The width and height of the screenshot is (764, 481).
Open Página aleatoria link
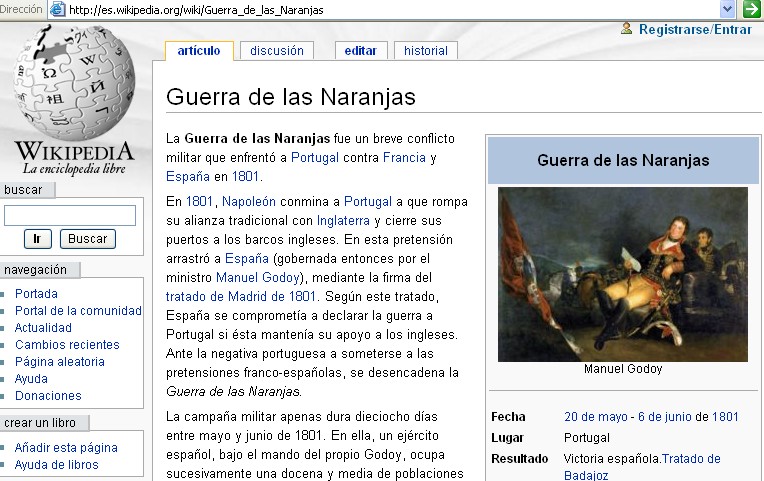60,362
